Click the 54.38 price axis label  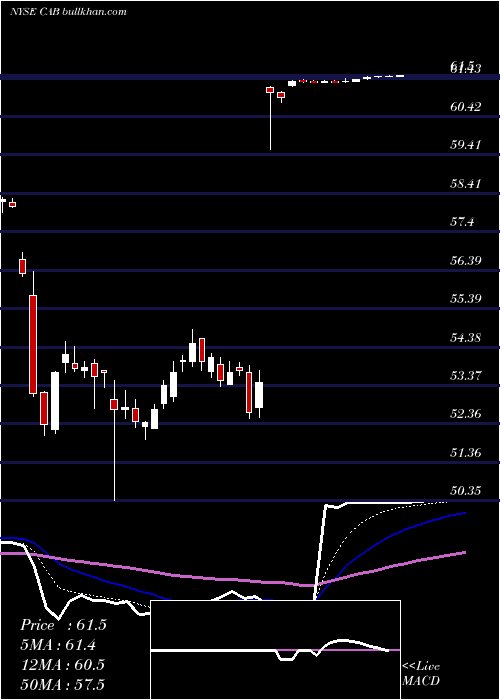tap(466, 337)
